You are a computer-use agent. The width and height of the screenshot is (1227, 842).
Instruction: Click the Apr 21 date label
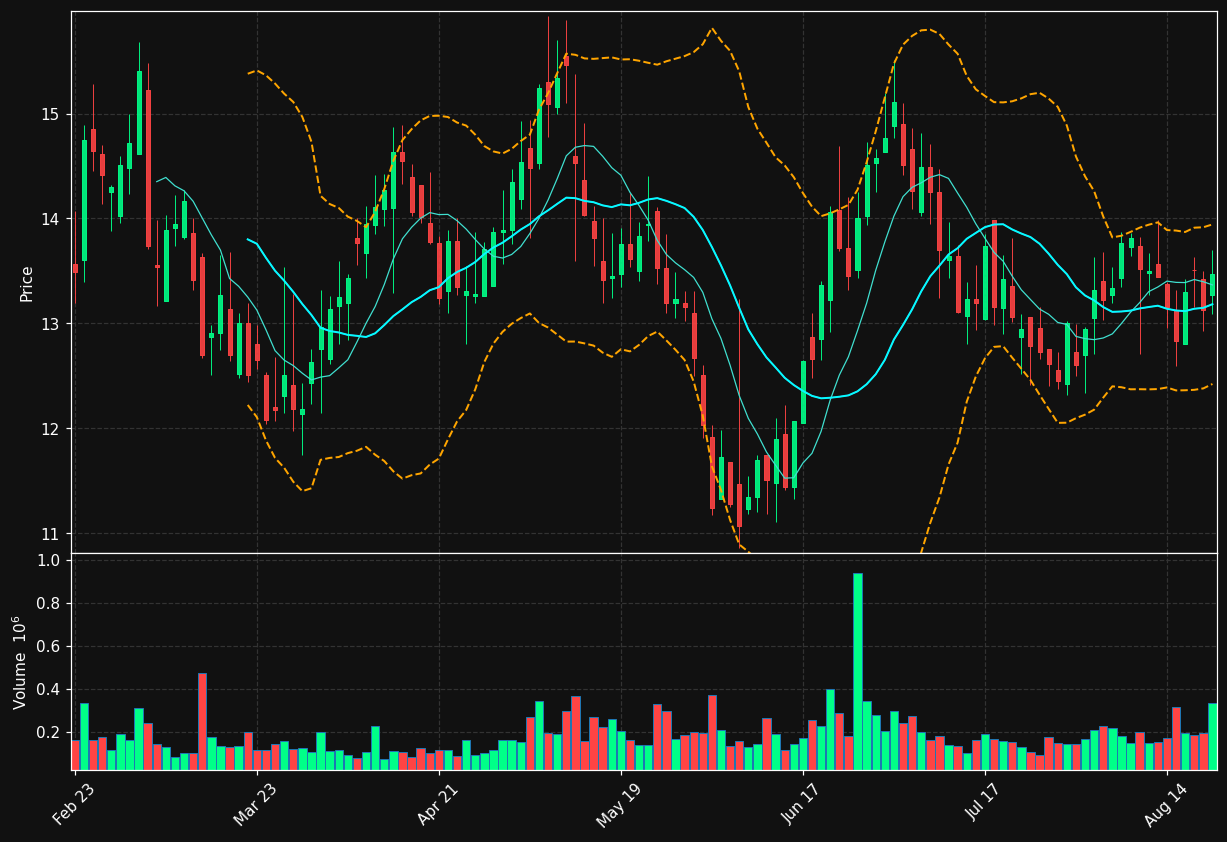(437, 803)
